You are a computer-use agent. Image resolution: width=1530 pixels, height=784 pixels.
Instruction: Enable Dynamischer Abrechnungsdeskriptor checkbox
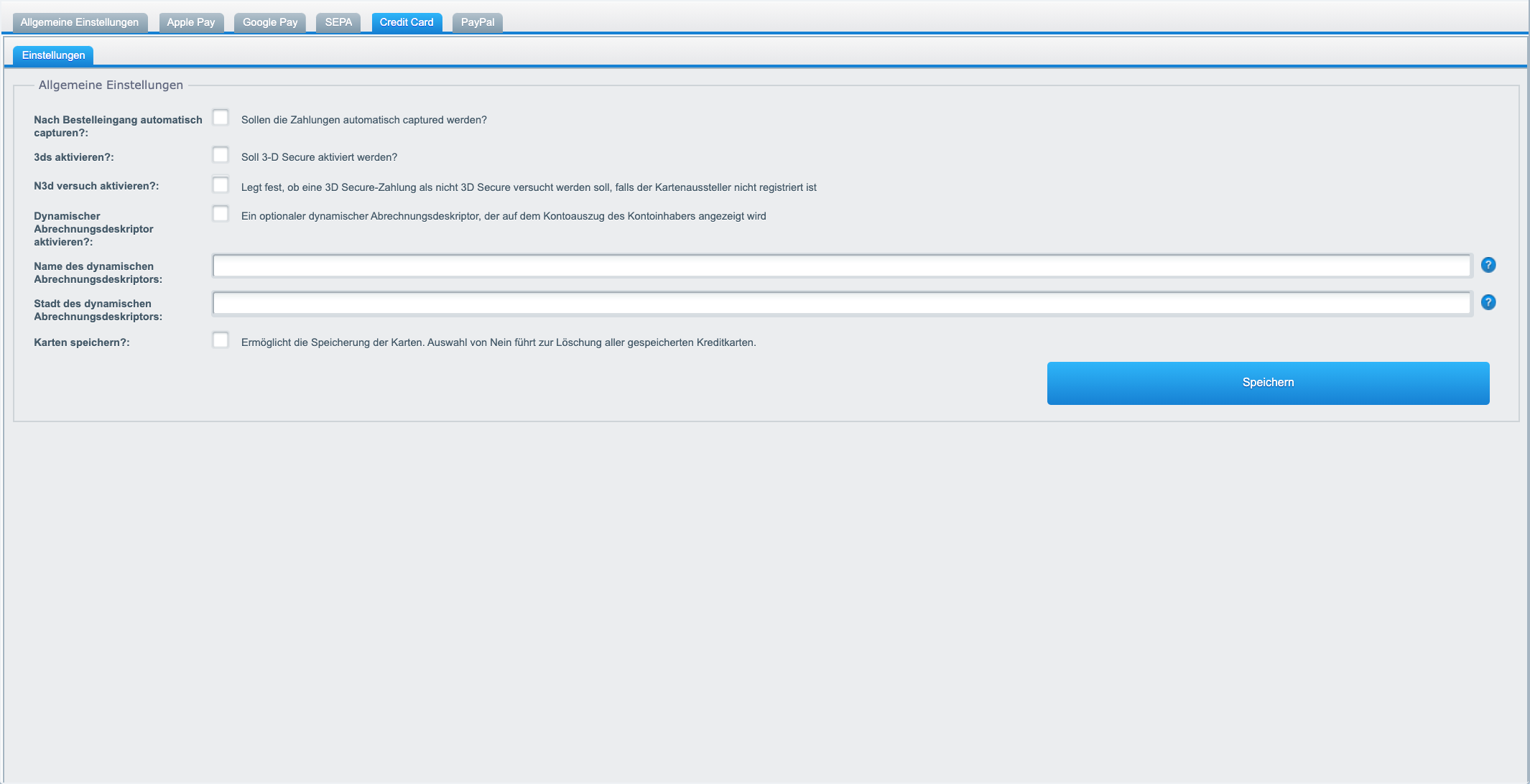click(221, 213)
